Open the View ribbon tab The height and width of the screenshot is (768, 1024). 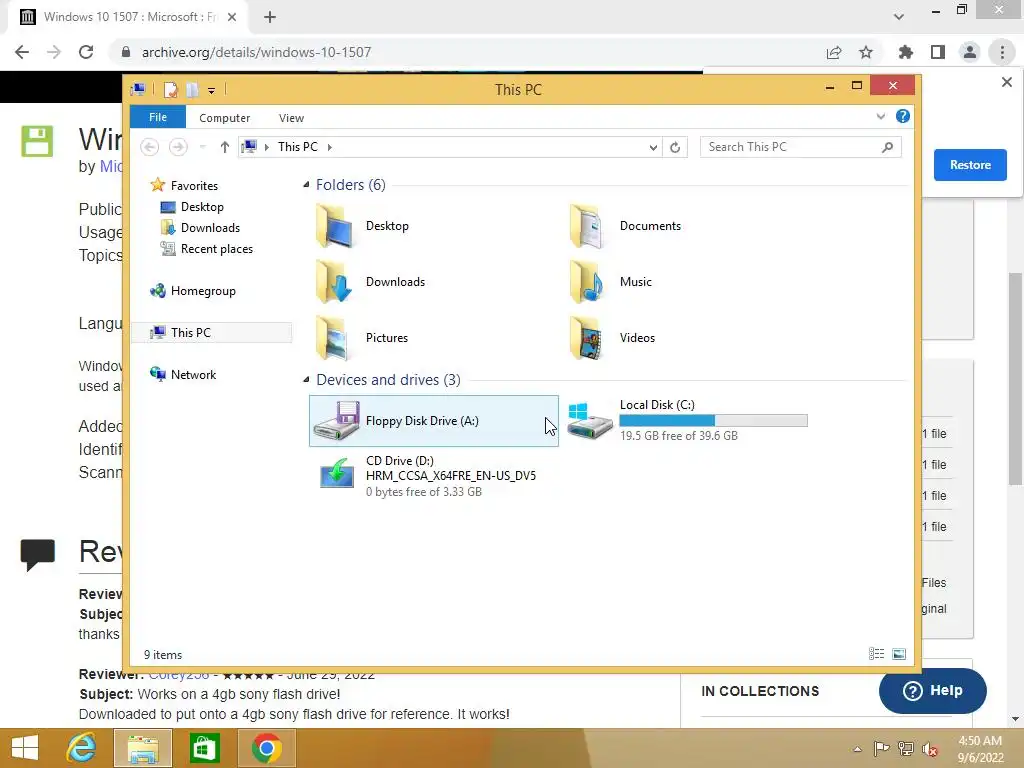coord(291,118)
